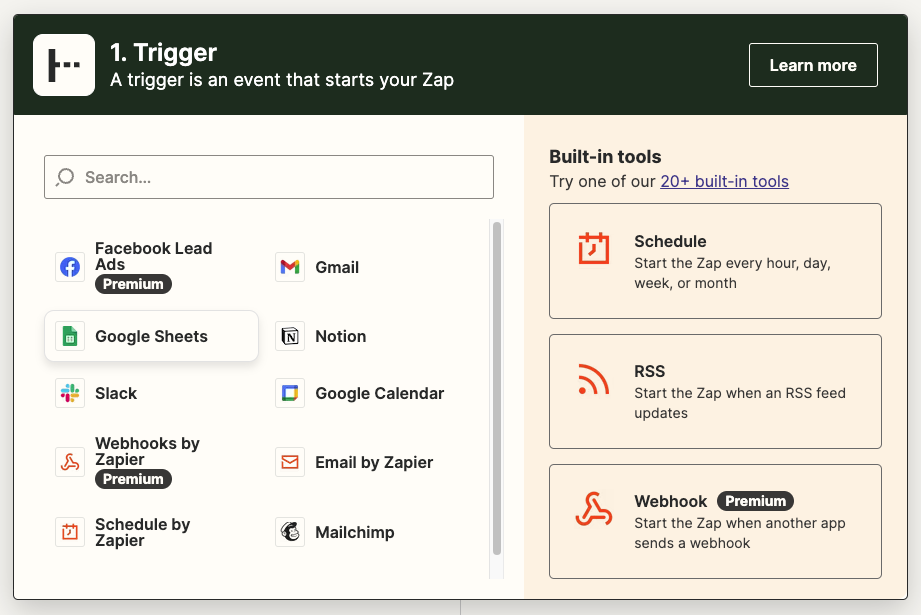Click the RSS feed icon
Screen dimensions: 921x615
(593, 379)
